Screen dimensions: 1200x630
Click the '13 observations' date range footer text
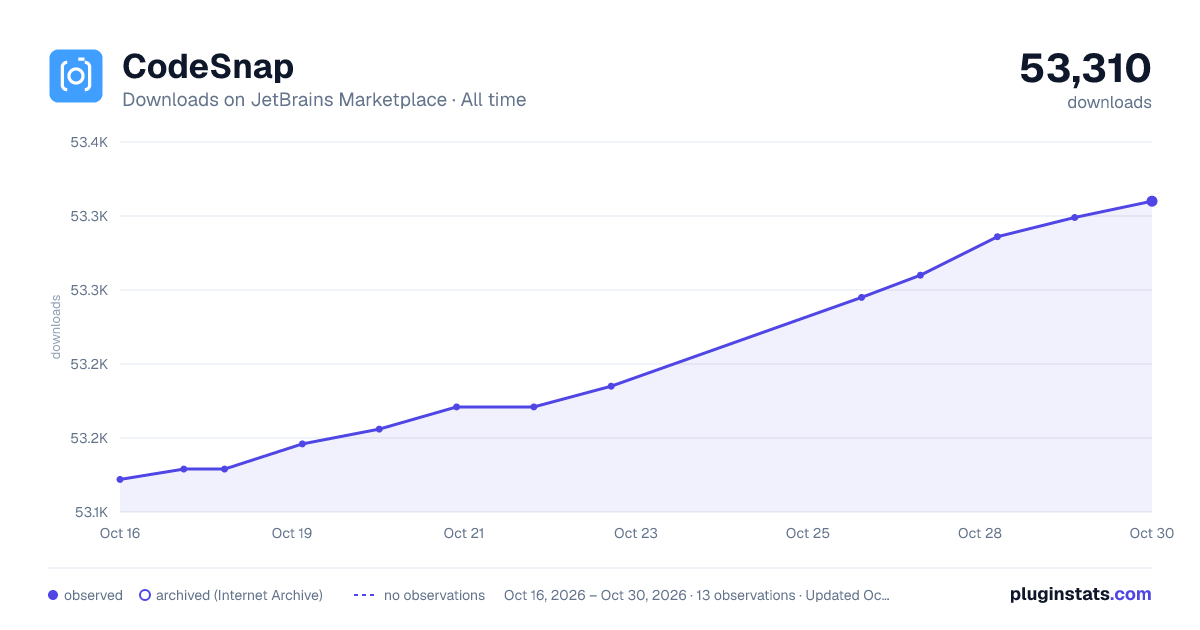coord(696,595)
